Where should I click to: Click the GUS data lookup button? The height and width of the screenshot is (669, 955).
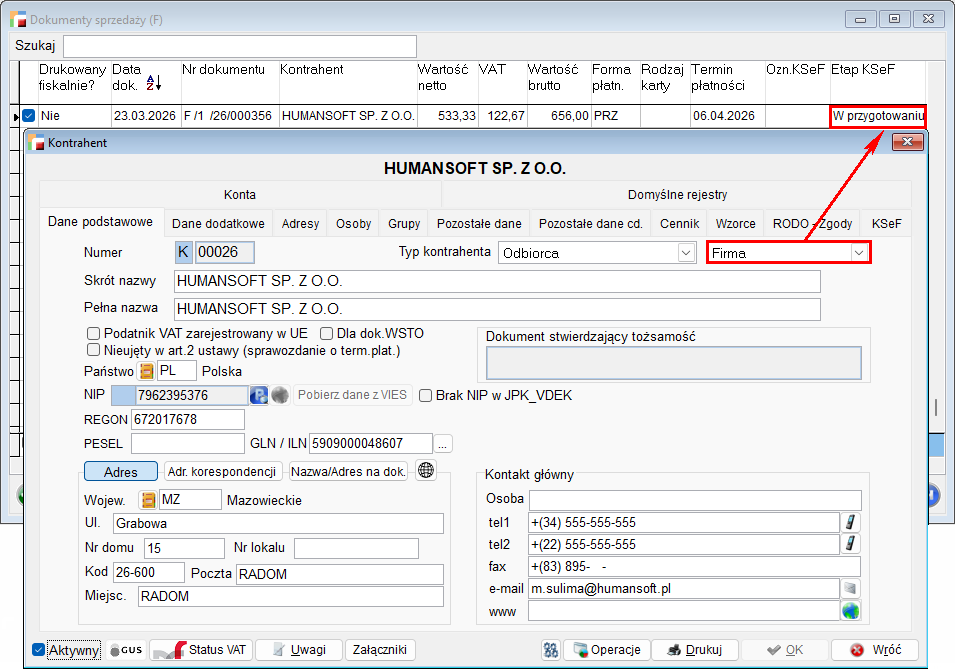pos(127,650)
